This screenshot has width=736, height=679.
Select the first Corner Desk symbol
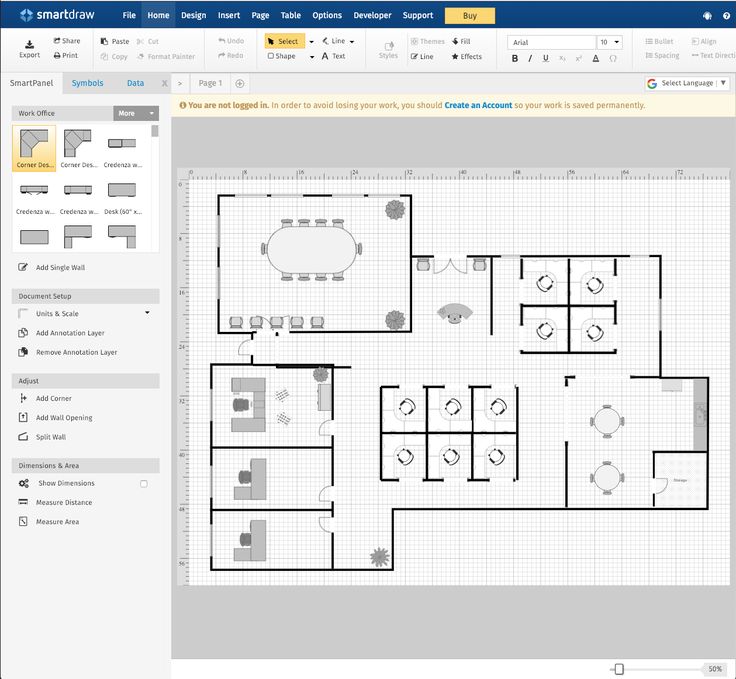tap(34, 148)
